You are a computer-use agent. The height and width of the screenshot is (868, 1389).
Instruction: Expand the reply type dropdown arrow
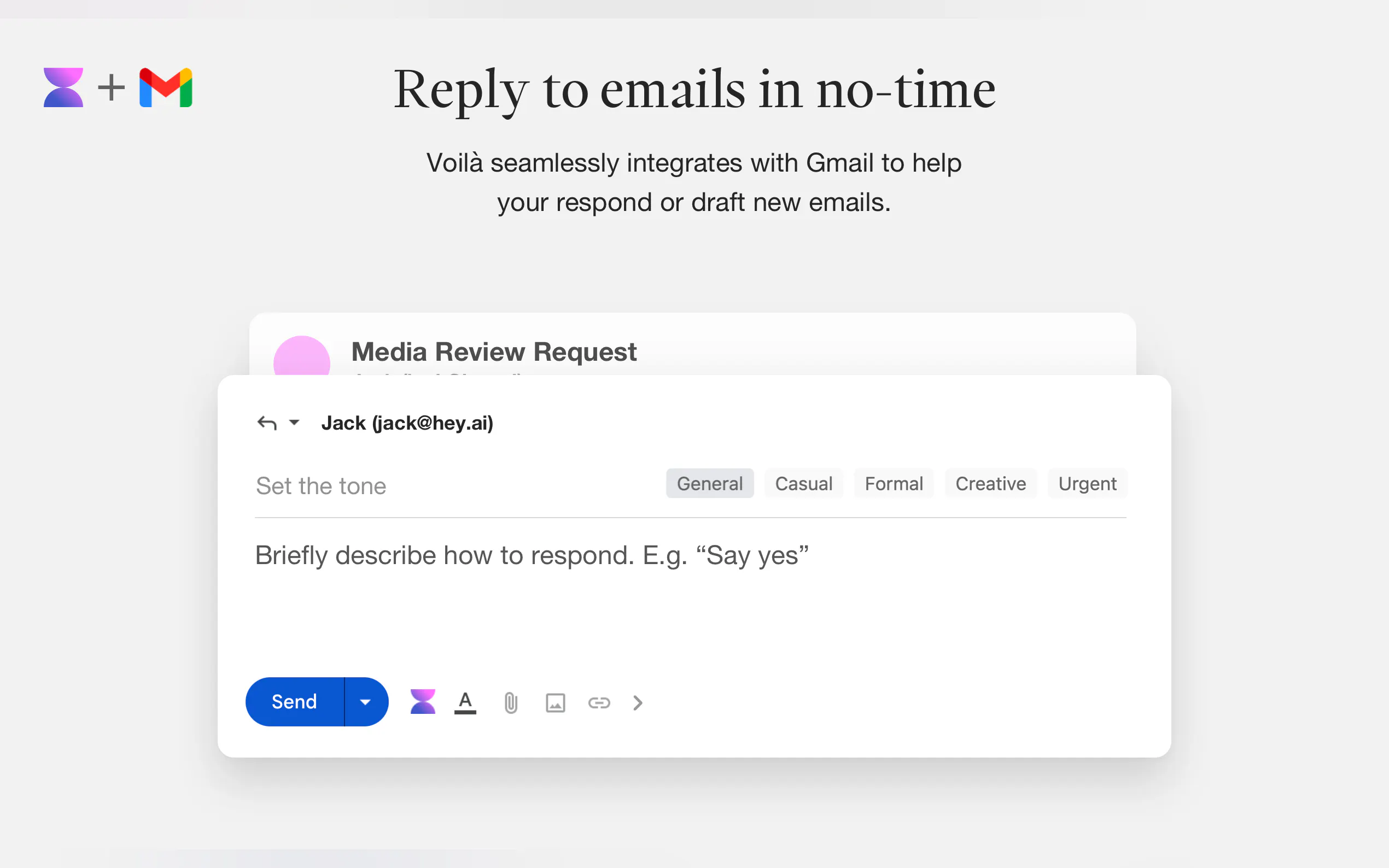pyautogui.click(x=294, y=423)
